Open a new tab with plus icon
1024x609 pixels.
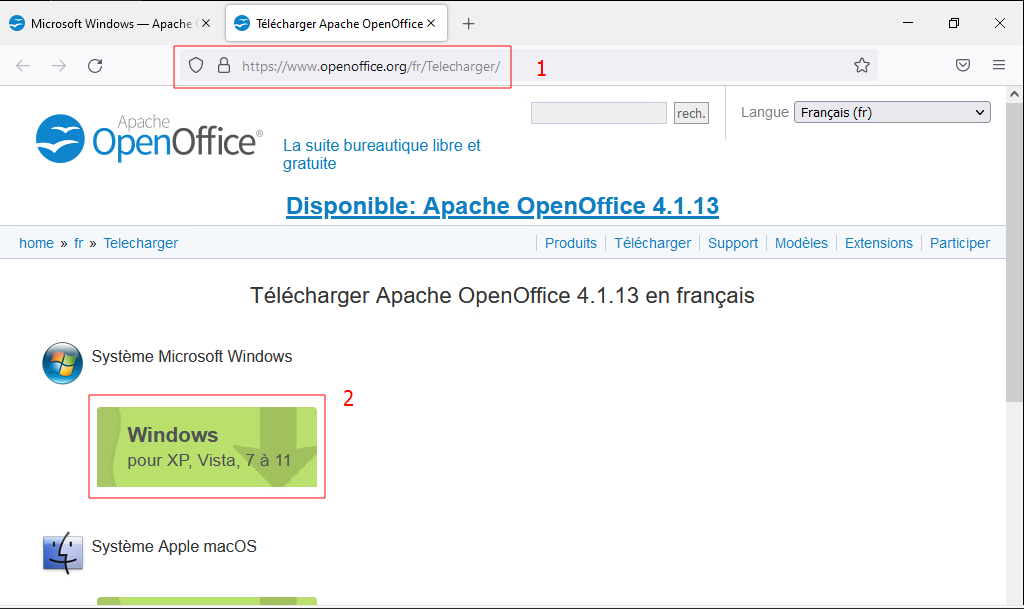pyautogui.click(x=468, y=24)
